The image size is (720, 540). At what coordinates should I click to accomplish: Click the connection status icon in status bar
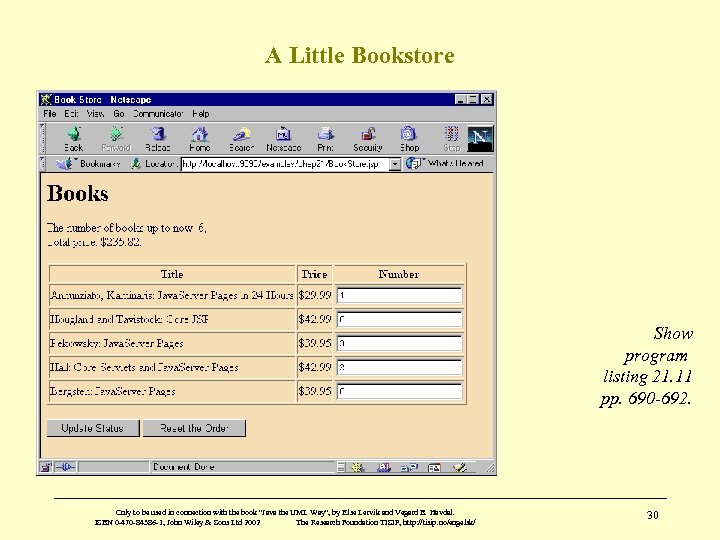tap(65, 467)
